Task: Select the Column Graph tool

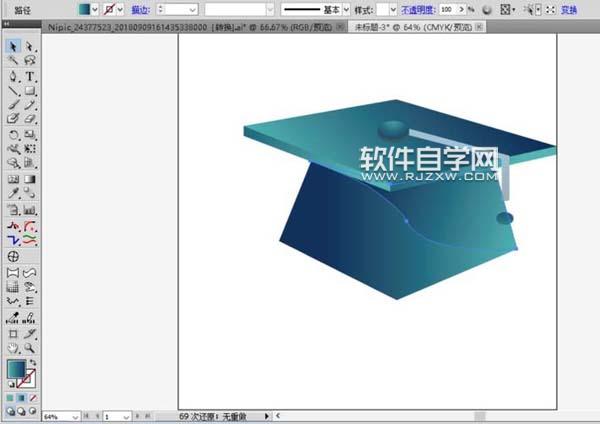Action: 29,210
